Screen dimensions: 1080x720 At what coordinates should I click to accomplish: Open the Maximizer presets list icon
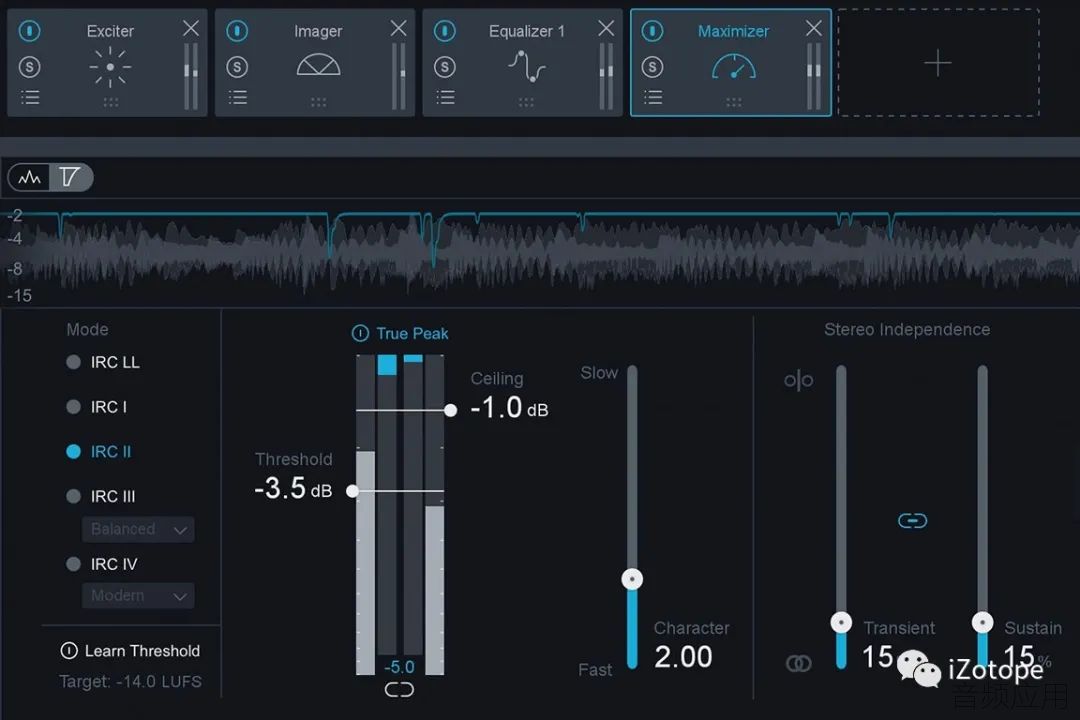pos(653,97)
